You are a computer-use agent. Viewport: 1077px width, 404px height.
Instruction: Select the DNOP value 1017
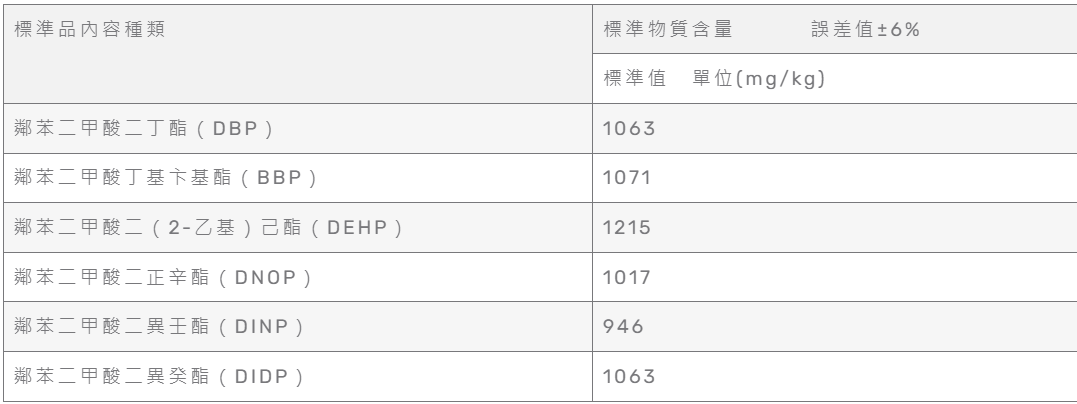click(x=626, y=277)
